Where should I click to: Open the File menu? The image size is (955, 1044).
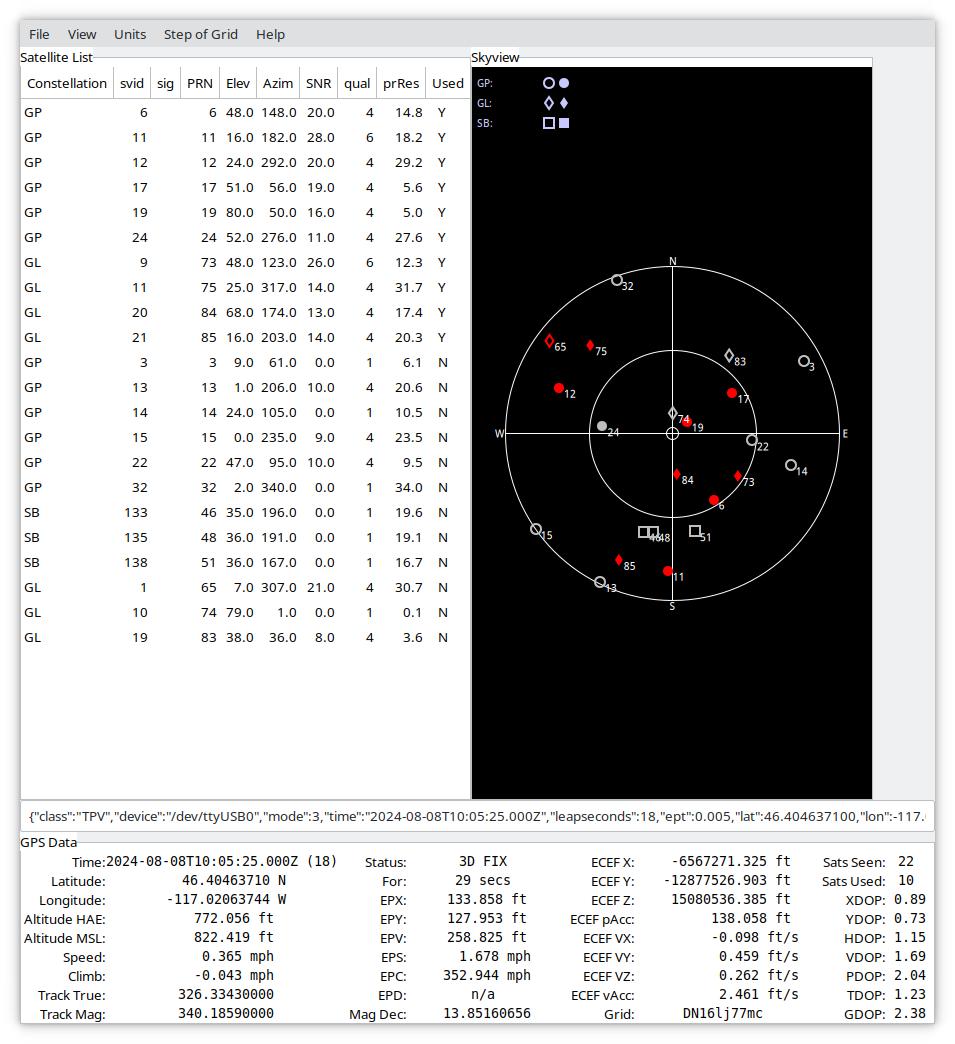39,34
